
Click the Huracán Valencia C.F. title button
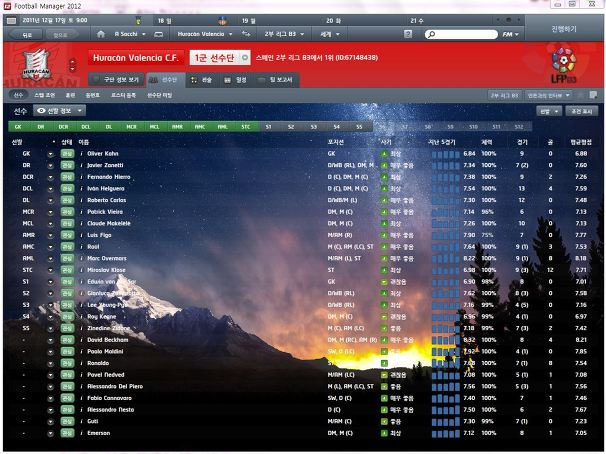point(136,58)
